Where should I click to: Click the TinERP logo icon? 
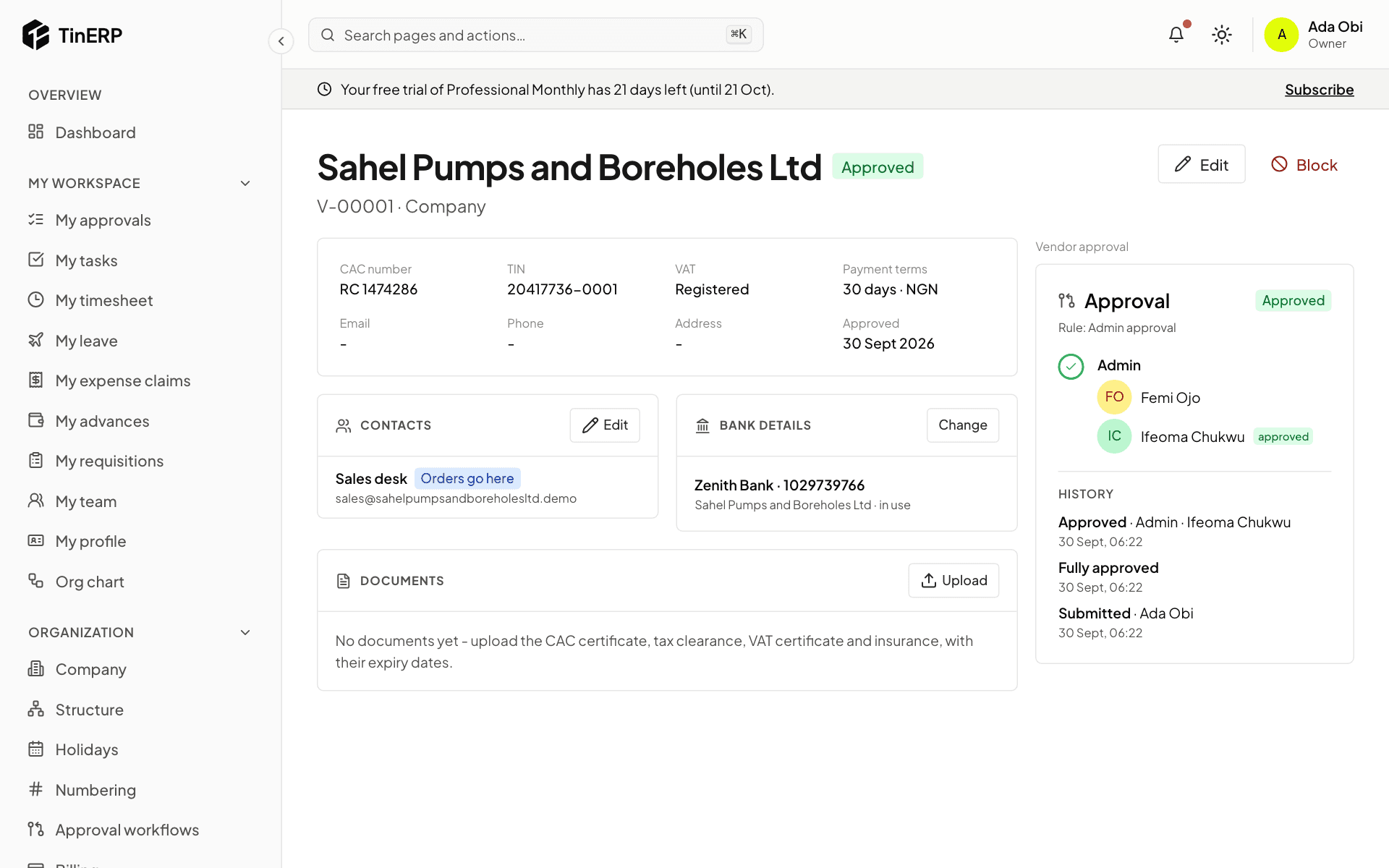pyautogui.click(x=35, y=35)
